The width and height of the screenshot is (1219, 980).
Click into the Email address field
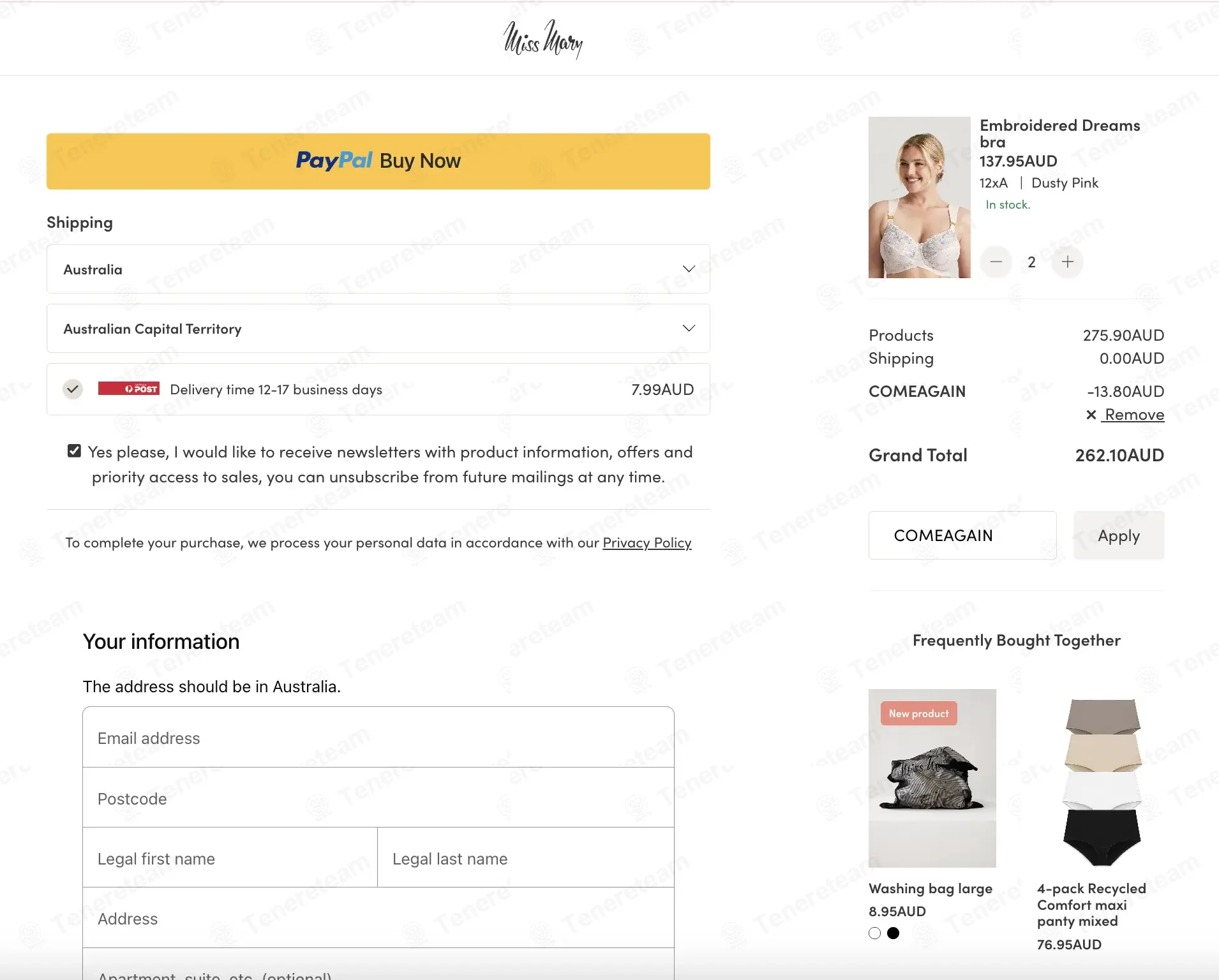(378, 738)
